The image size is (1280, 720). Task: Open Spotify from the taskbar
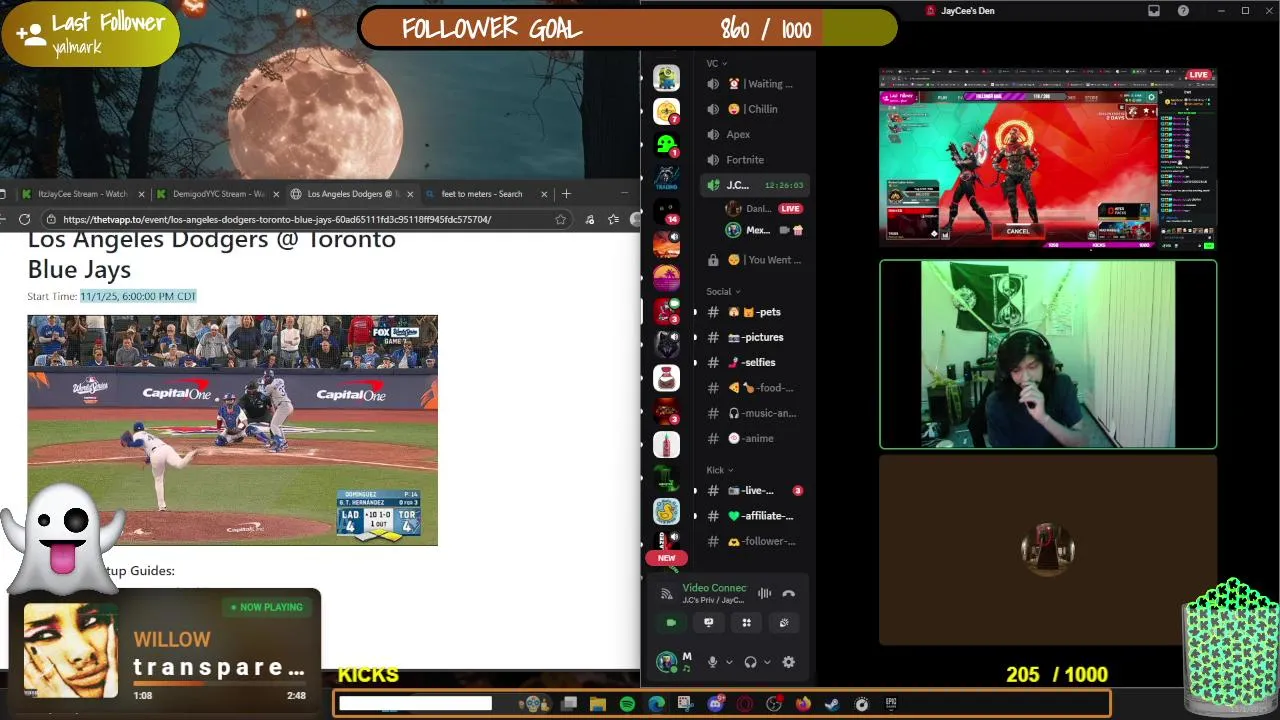627,704
